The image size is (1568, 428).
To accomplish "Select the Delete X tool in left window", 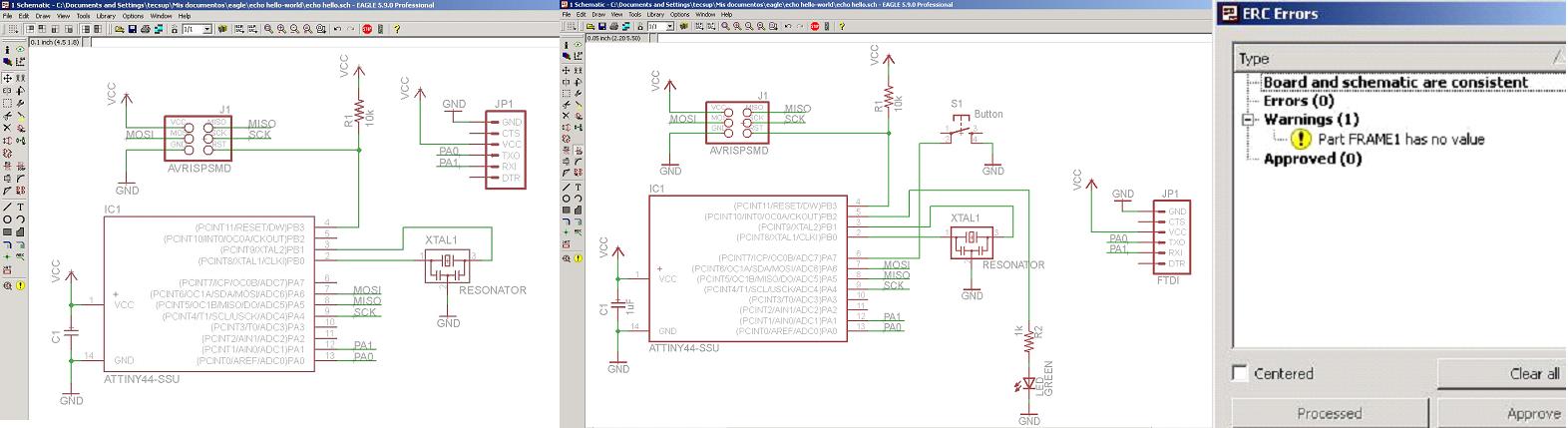I will pos(7,128).
